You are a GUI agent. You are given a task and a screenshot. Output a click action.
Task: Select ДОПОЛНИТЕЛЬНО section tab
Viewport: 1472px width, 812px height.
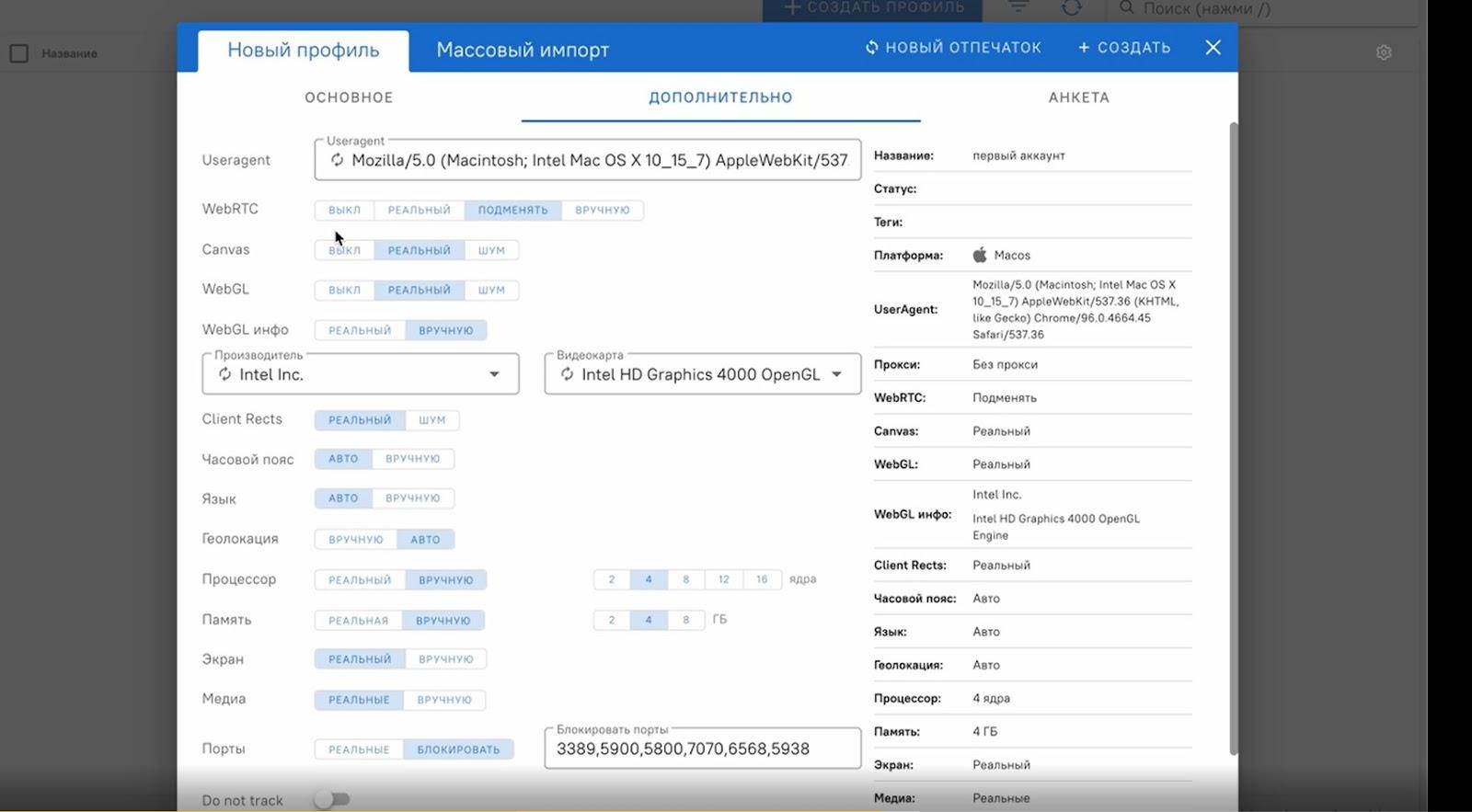(720, 97)
